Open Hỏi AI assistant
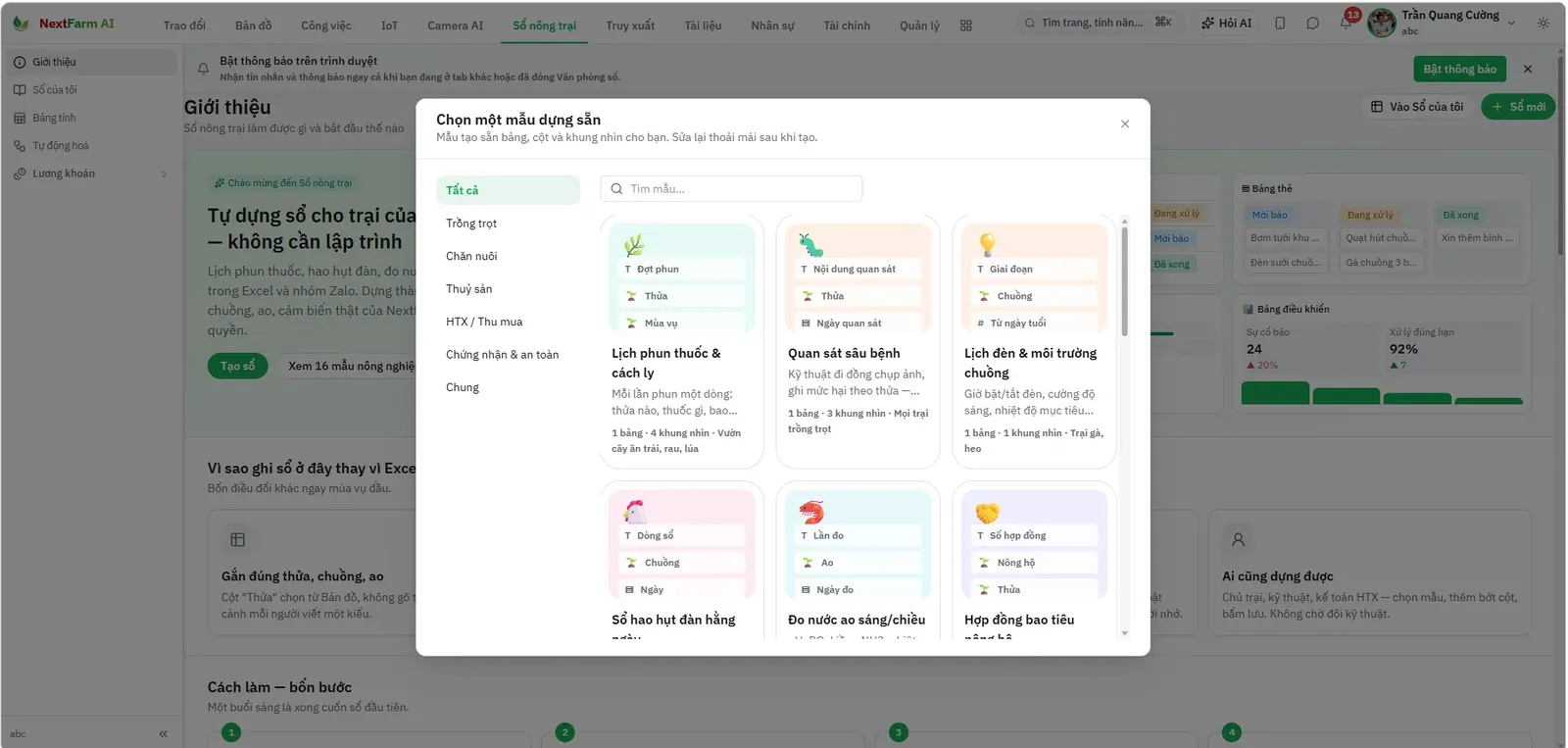The image size is (1568, 748). pyautogui.click(x=1227, y=24)
